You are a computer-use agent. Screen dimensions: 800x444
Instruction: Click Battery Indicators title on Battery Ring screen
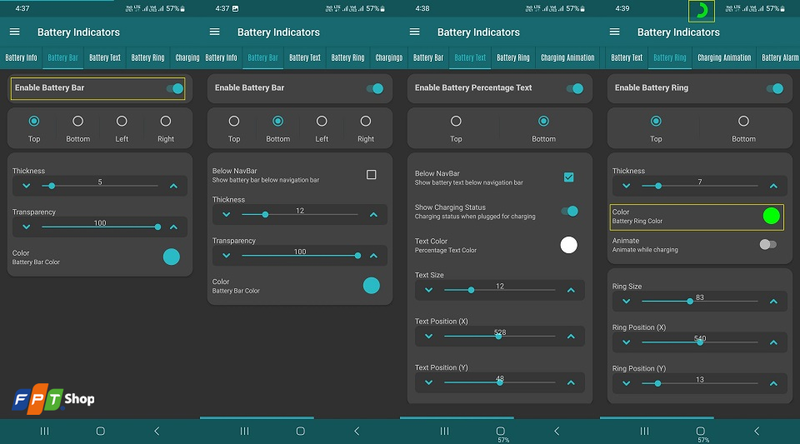[678, 32]
